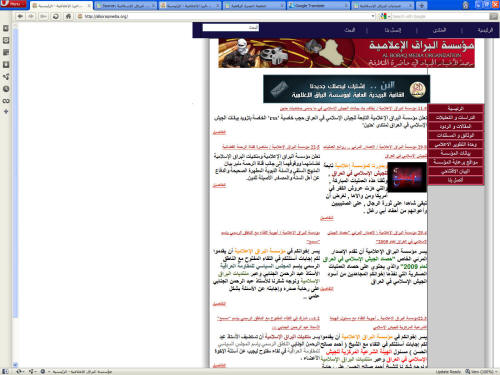Screen dimensions: 500x375
Task: Toggle the panel button in status bar
Action: tap(5, 371)
